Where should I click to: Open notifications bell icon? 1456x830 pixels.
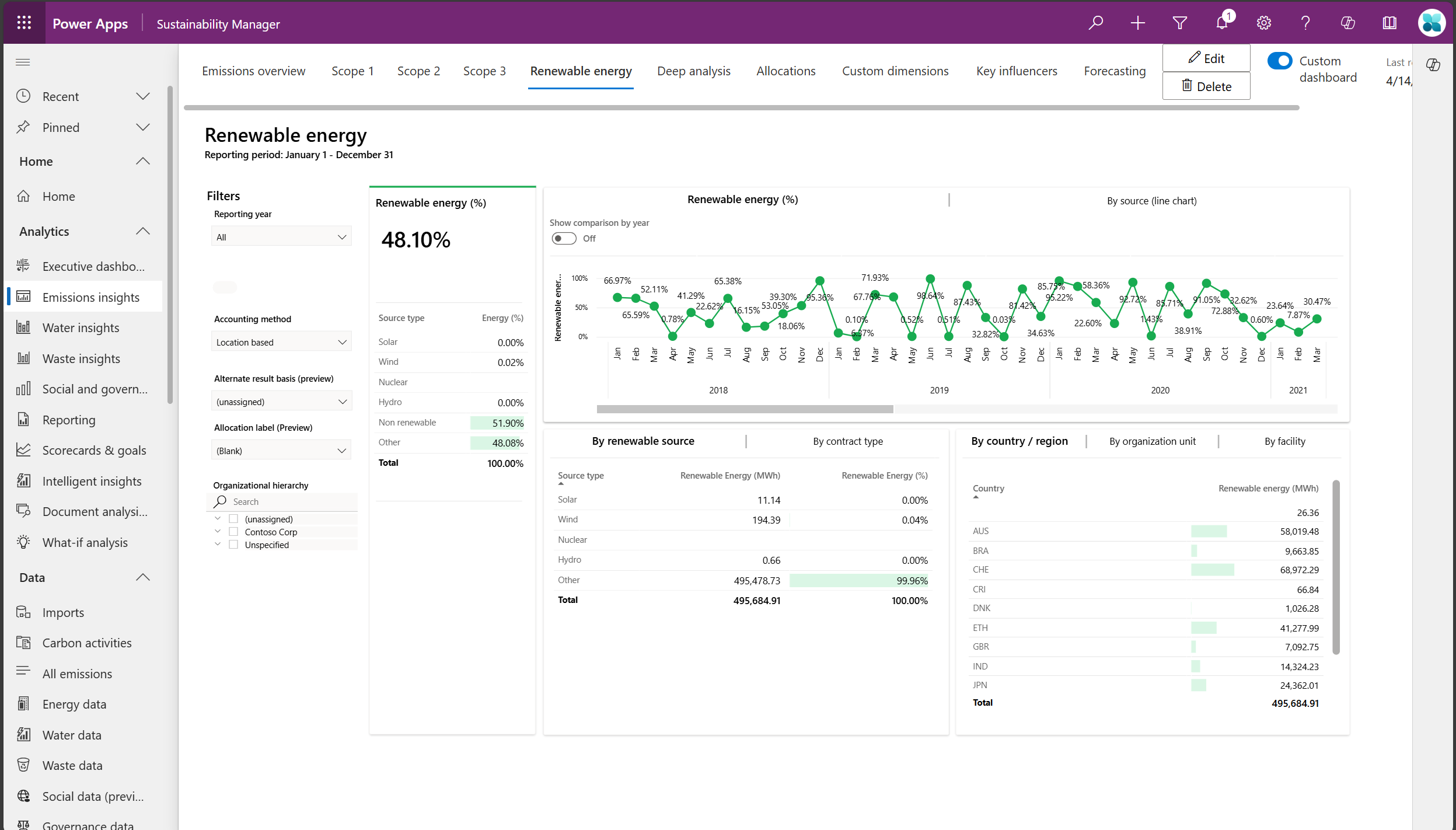tap(1222, 23)
